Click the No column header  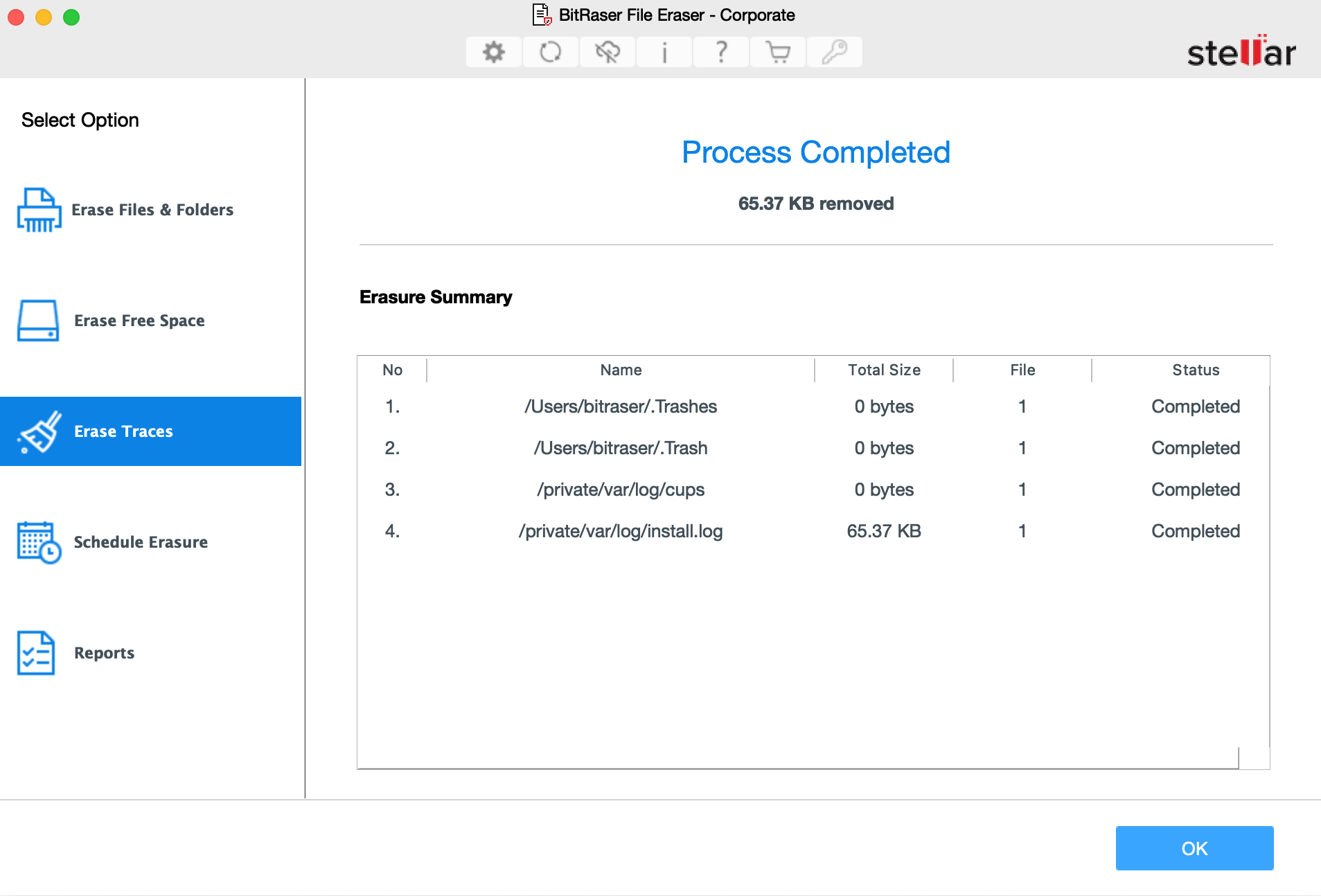pyautogui.click(x=392, y=370)
